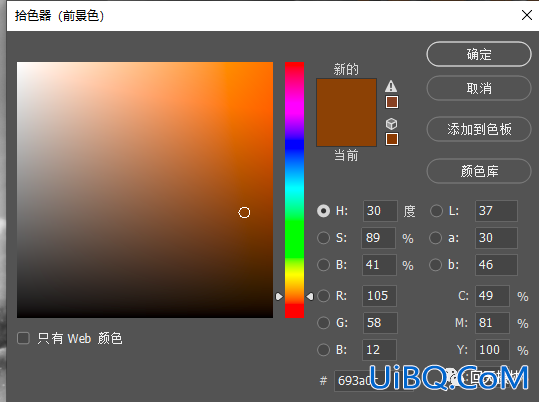Click the 新的 label
539x402 pixels.
click(x=346, y=69)
